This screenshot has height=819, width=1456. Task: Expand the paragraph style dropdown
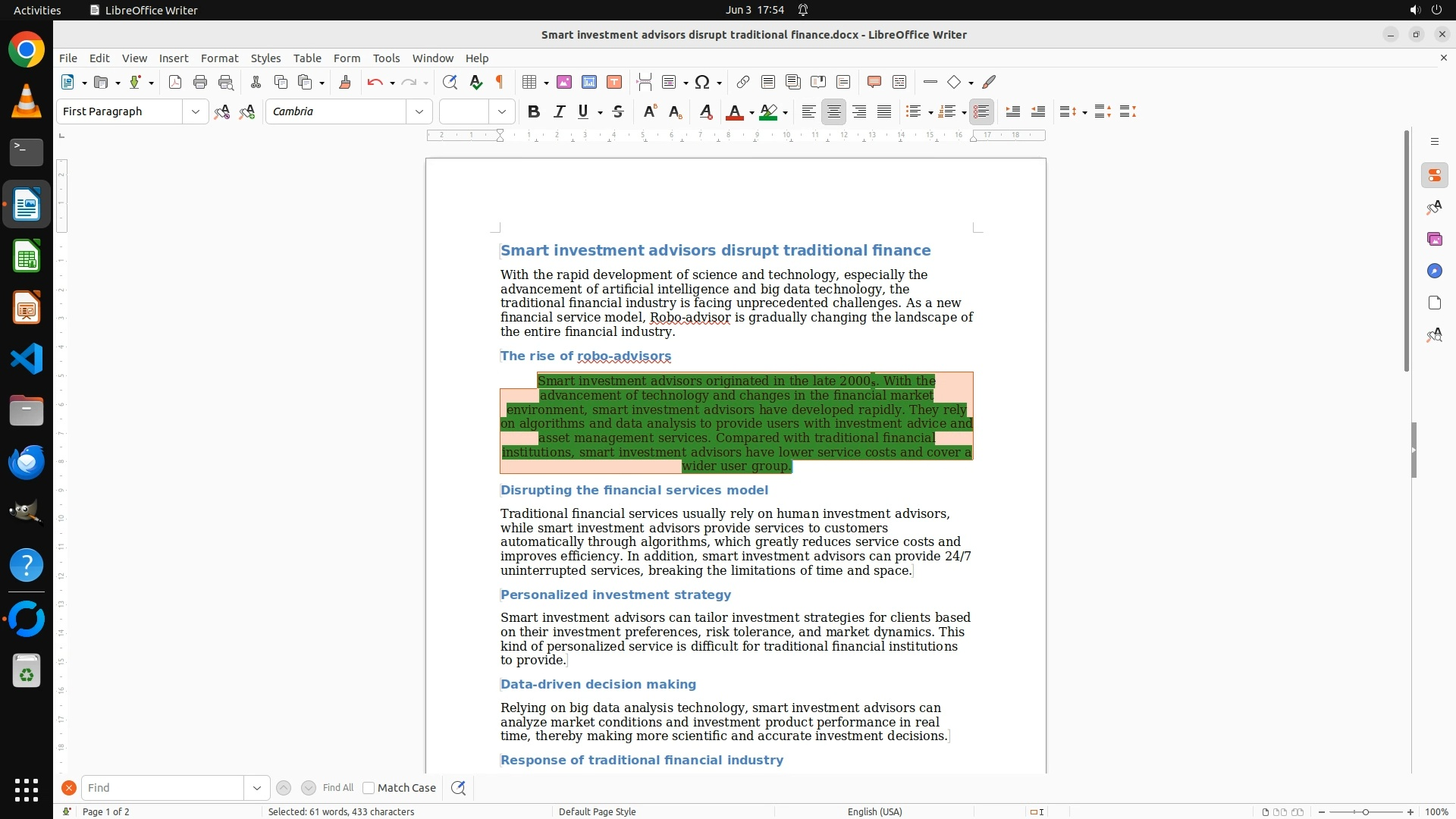coord(195,111)
